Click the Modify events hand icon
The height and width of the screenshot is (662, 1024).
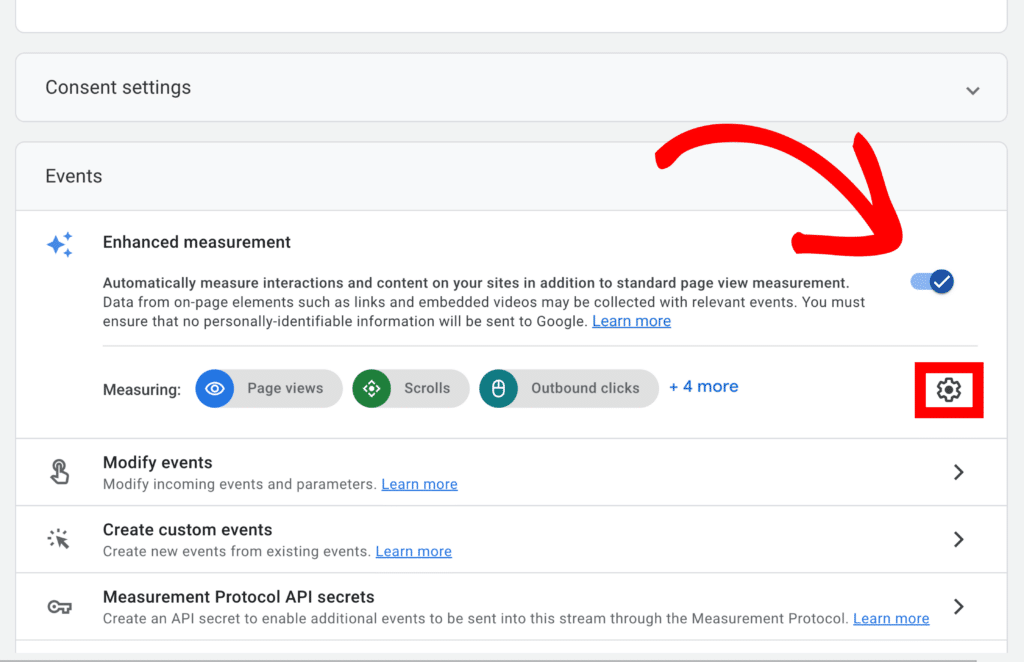(x=60, y=472)
